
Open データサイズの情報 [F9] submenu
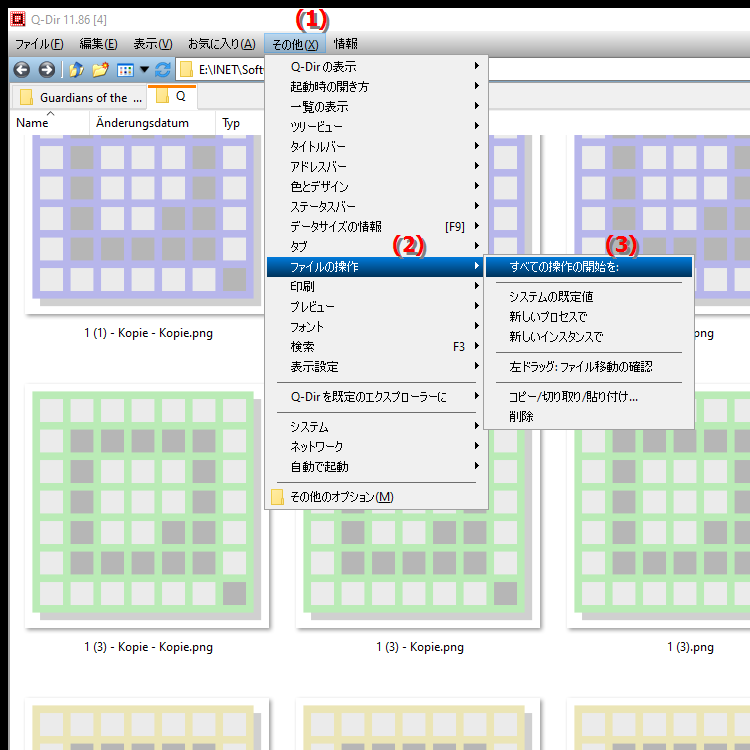pyautogui.click(x=375, y=227)
